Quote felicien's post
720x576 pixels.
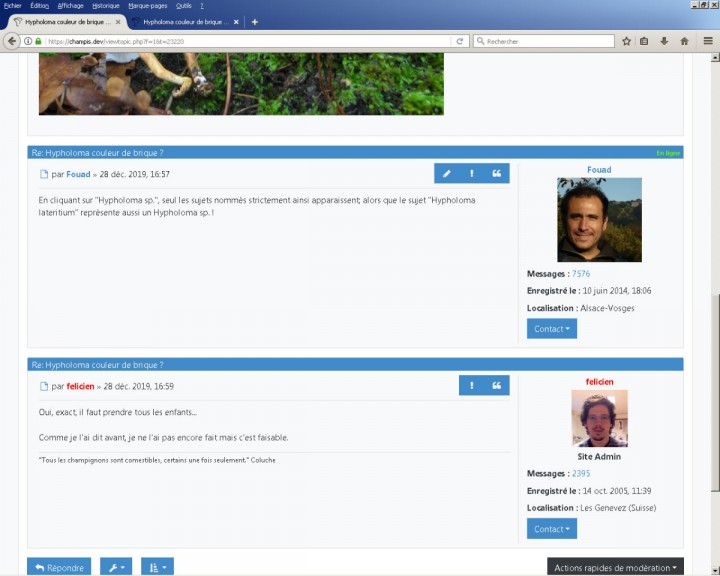(x=497, y=385)
